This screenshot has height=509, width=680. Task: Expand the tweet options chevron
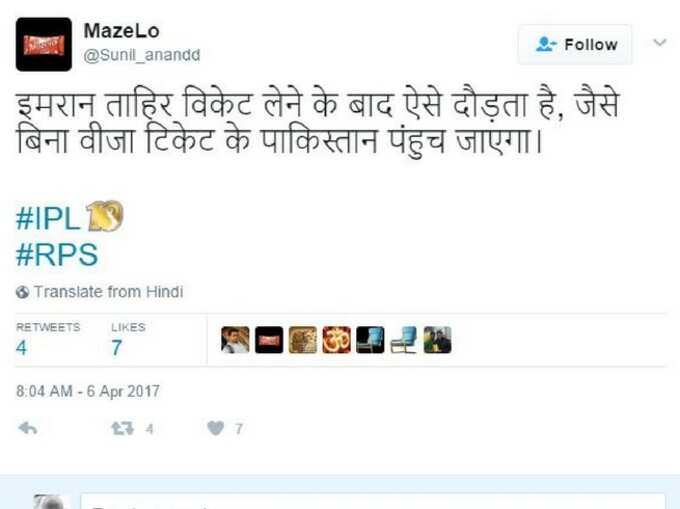(x=660, y=42)
